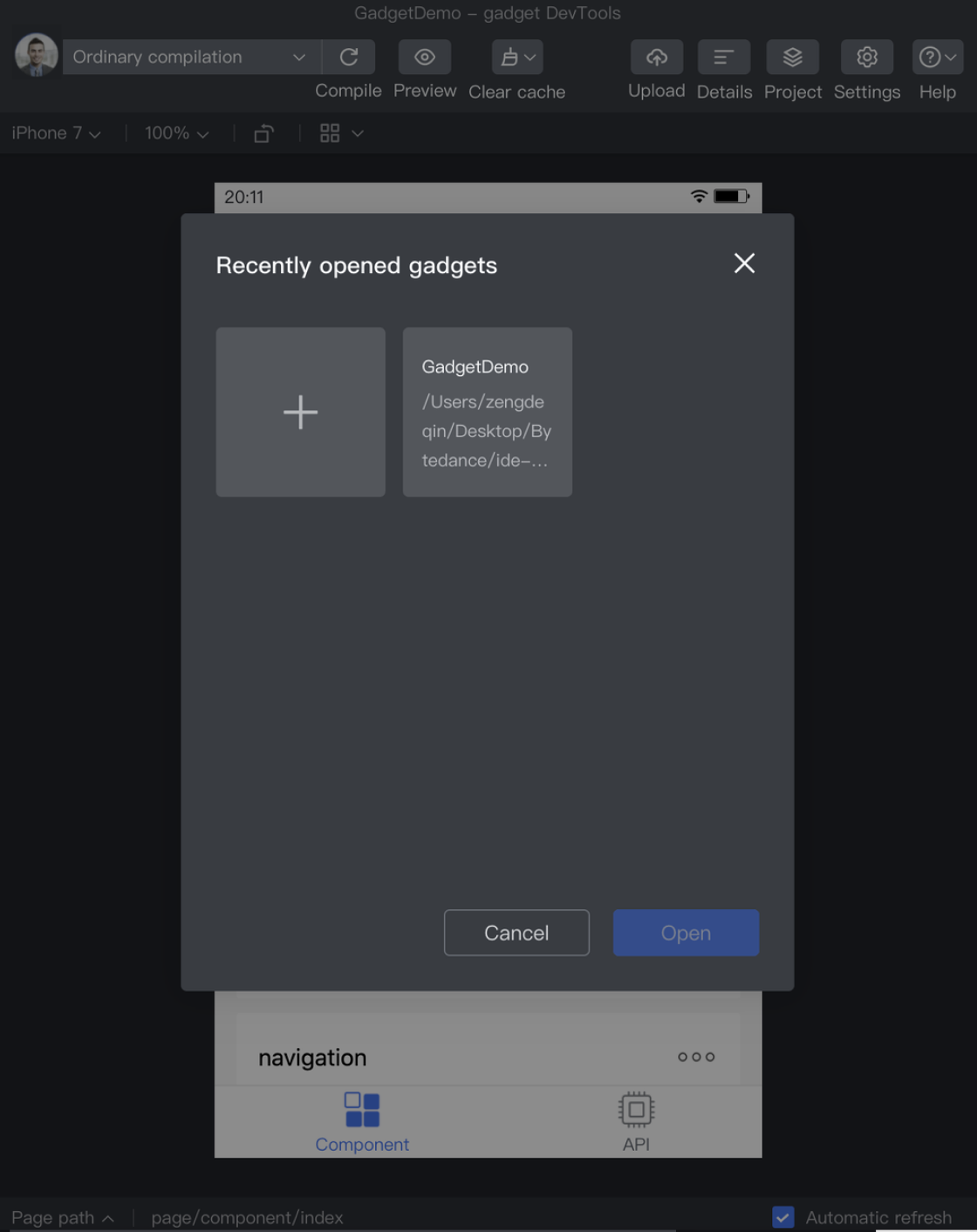Viewport: 977px width, 1232px height.
Task: Open the iPhone 7 device dropdown
Action: [56, 133]
